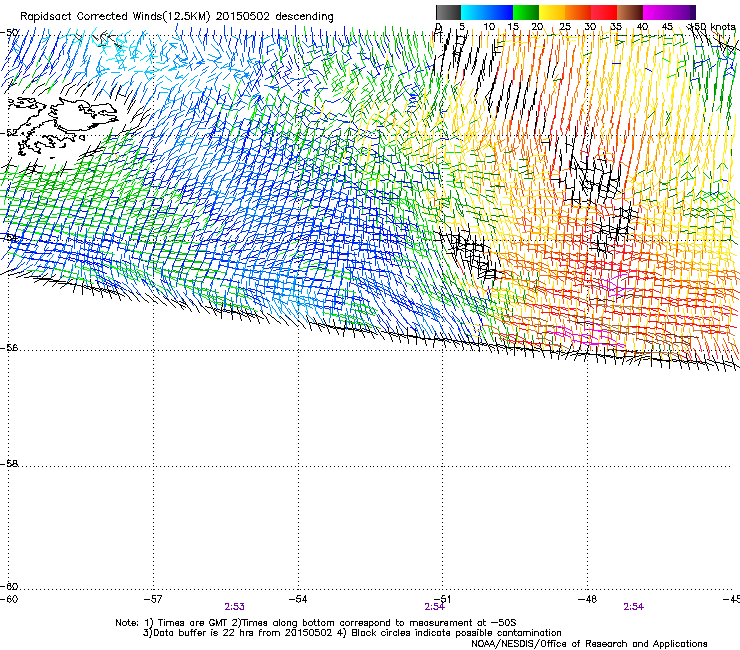Click the date text '20150502 descending'
Viewport: 740px width, 650px height.
(x=275, y=17)
